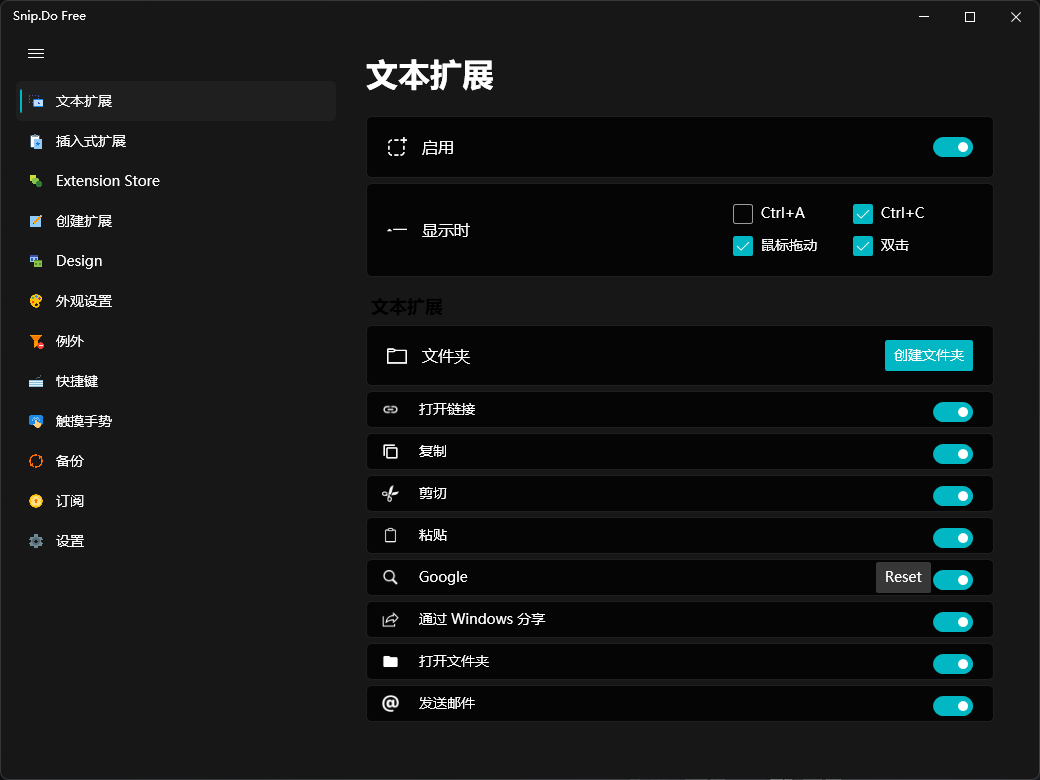Click the 备份 backup icon
Screen dimensions: 1040x780
pyautogui.click(x=36, y=461)
